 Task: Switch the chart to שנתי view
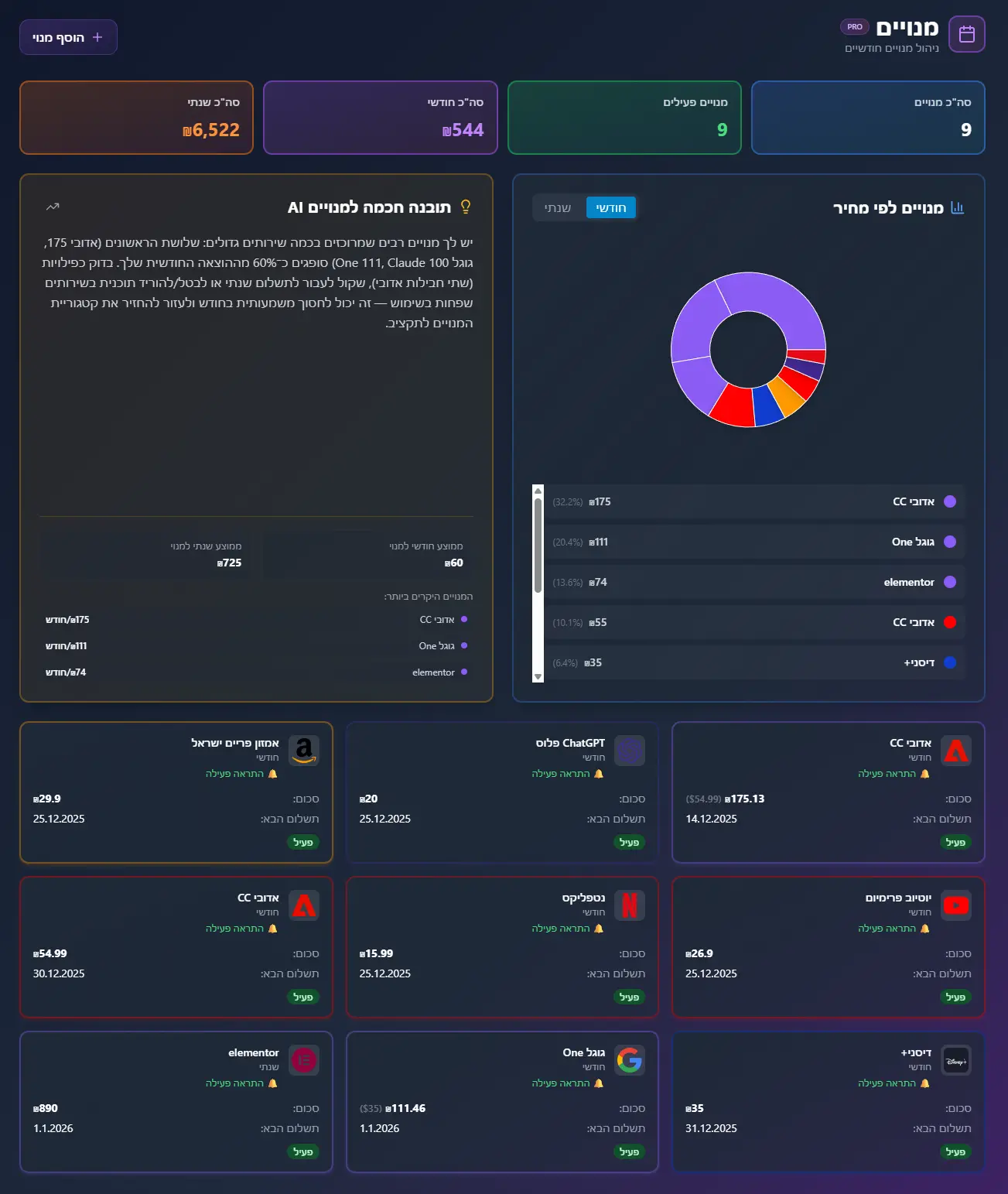point(557,207)
